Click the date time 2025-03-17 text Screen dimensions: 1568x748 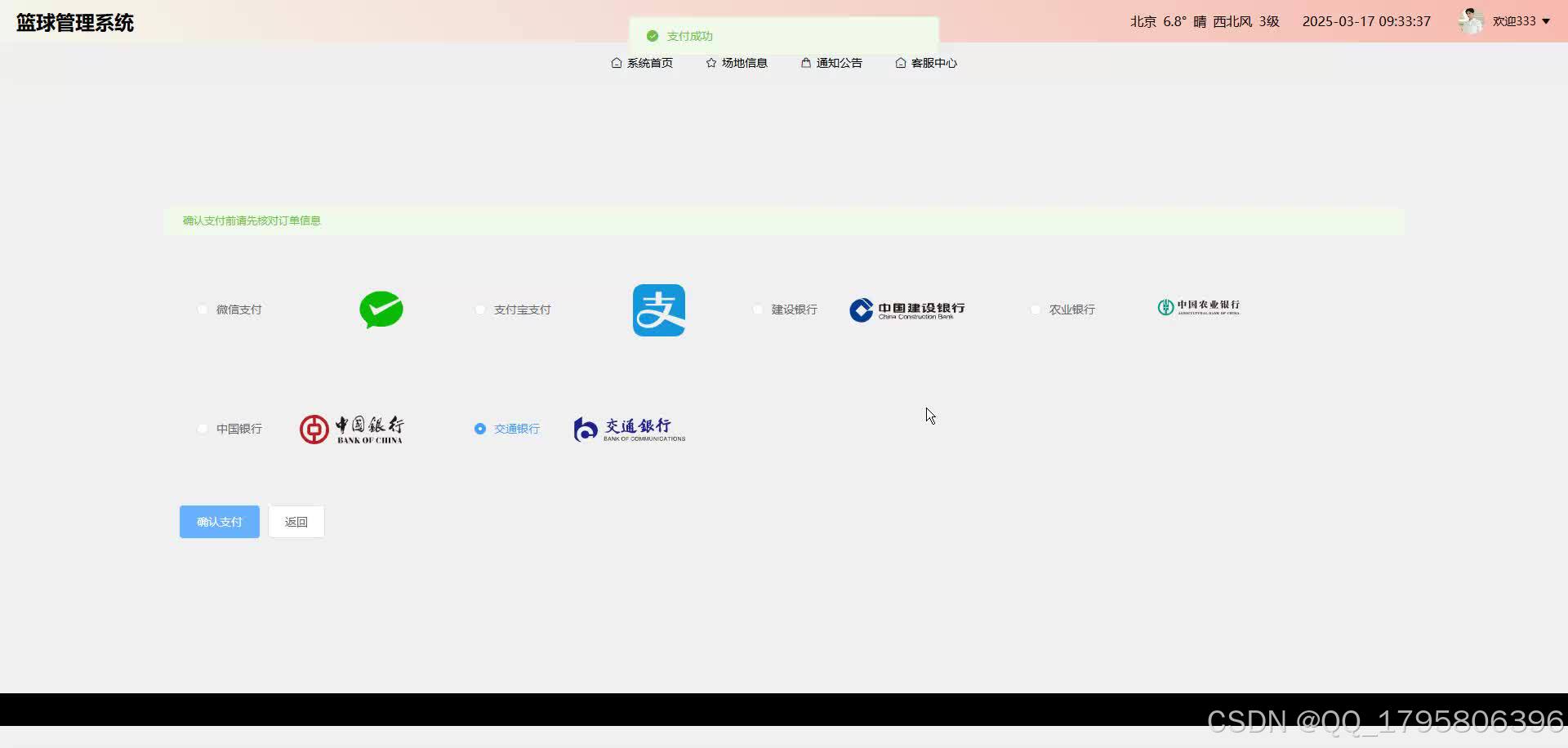1366,21
